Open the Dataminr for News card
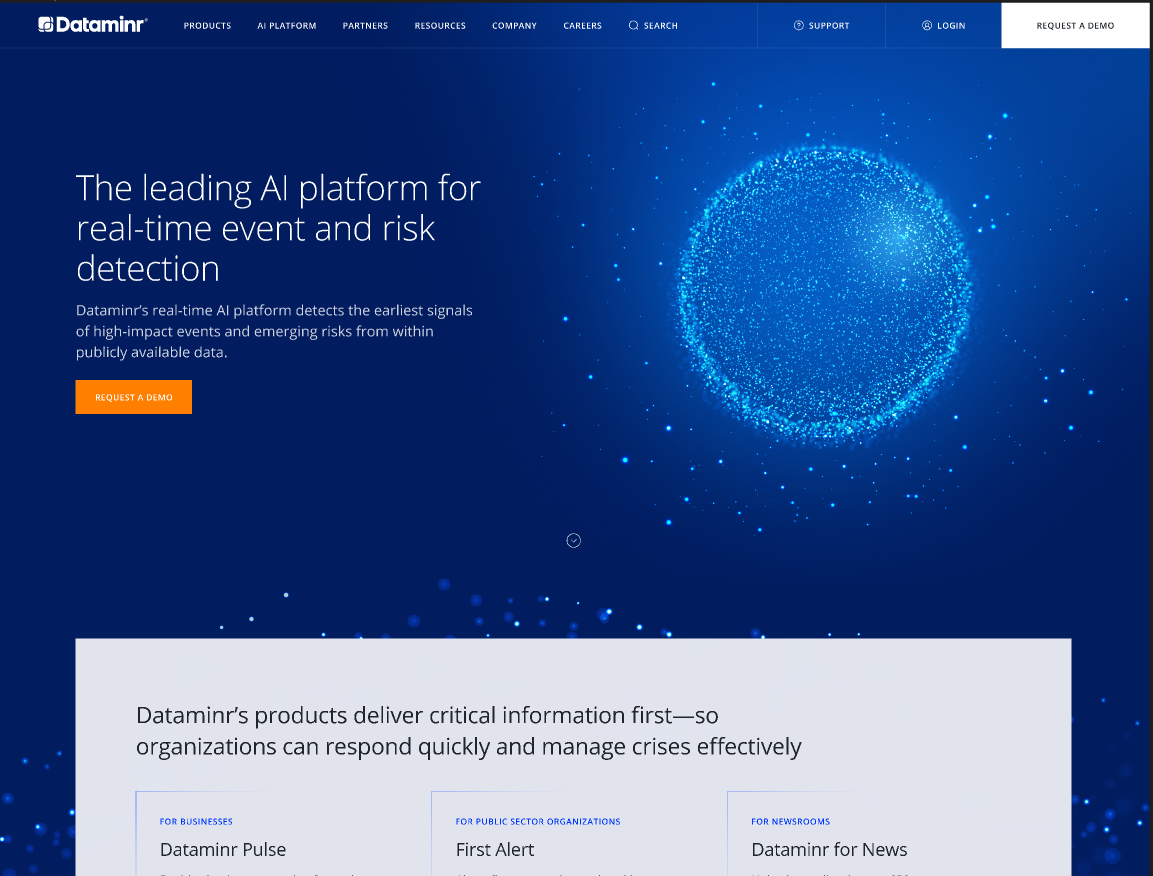Viewport: 1153px width, 876px height. pyautogui.click(x=829, y=850)
